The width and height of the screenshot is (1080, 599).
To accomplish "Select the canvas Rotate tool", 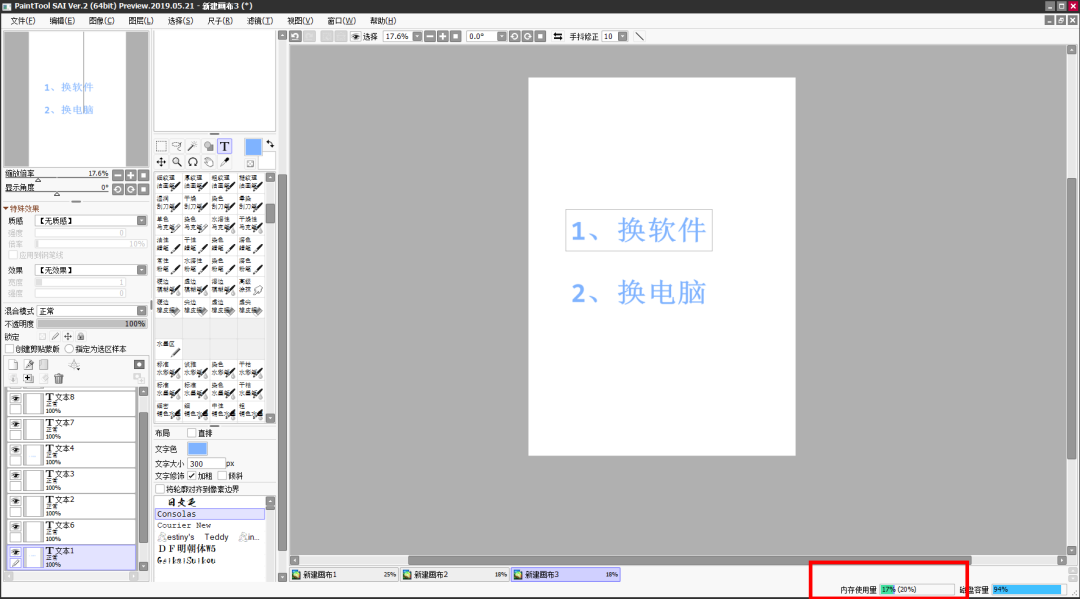I will [x=193, y=161].
